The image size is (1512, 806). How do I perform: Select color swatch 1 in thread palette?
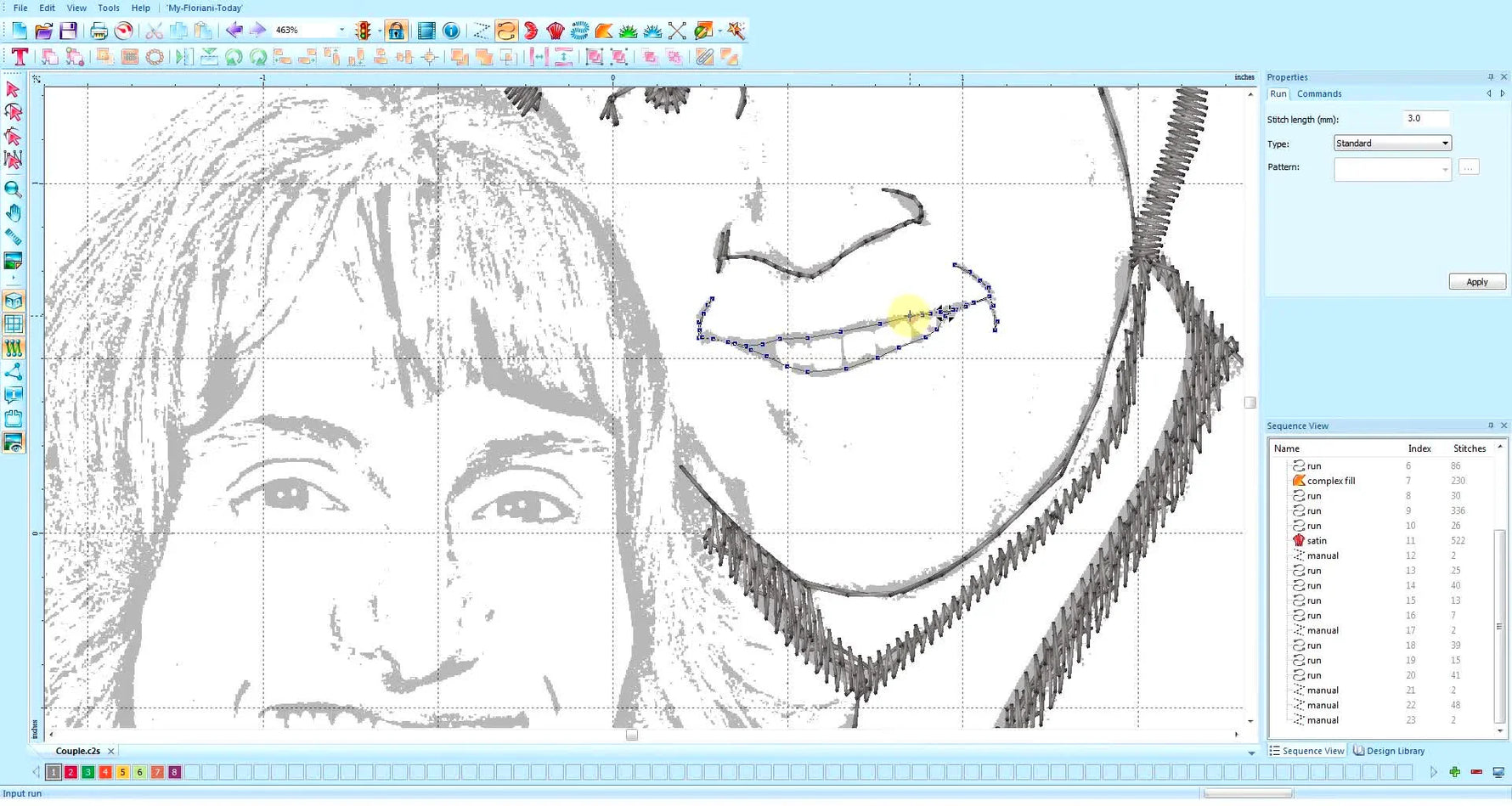point(54,772)
